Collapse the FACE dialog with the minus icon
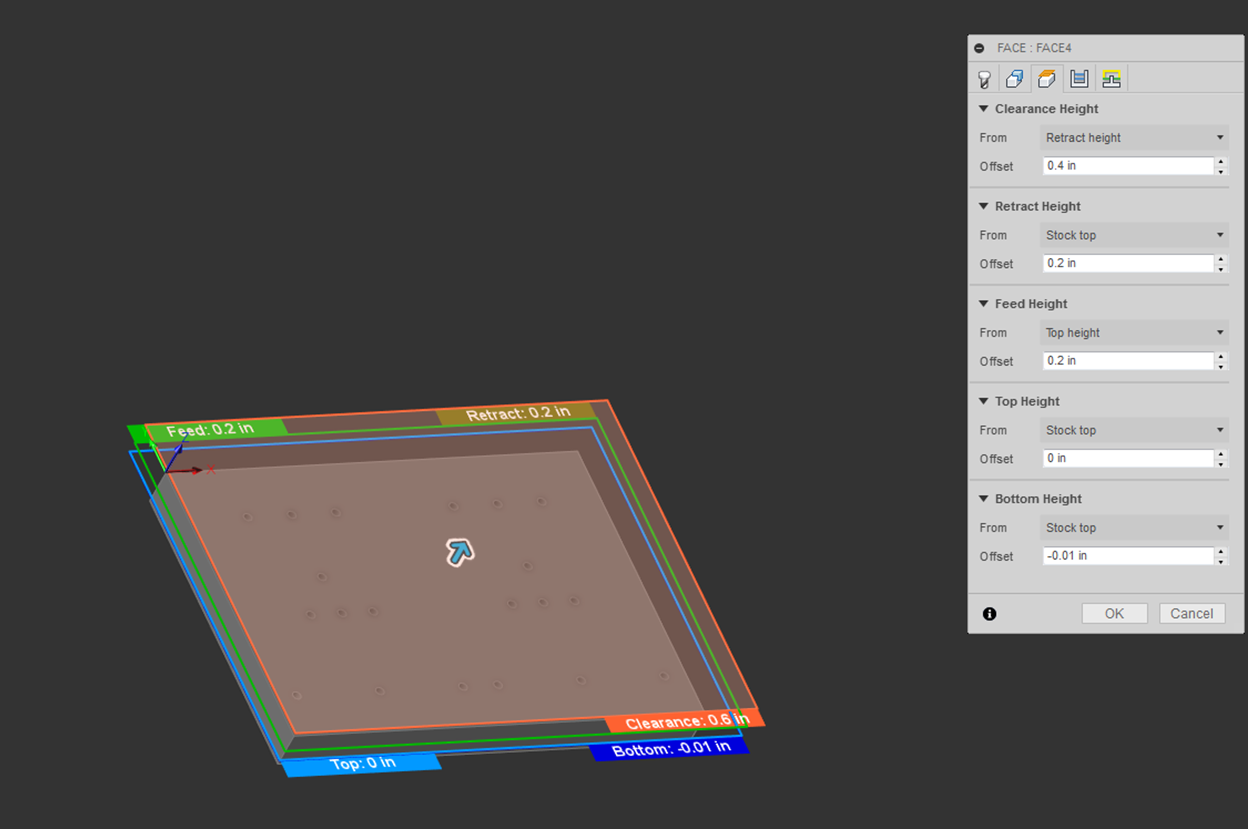 pyautogui.click(x=979, y=48)
